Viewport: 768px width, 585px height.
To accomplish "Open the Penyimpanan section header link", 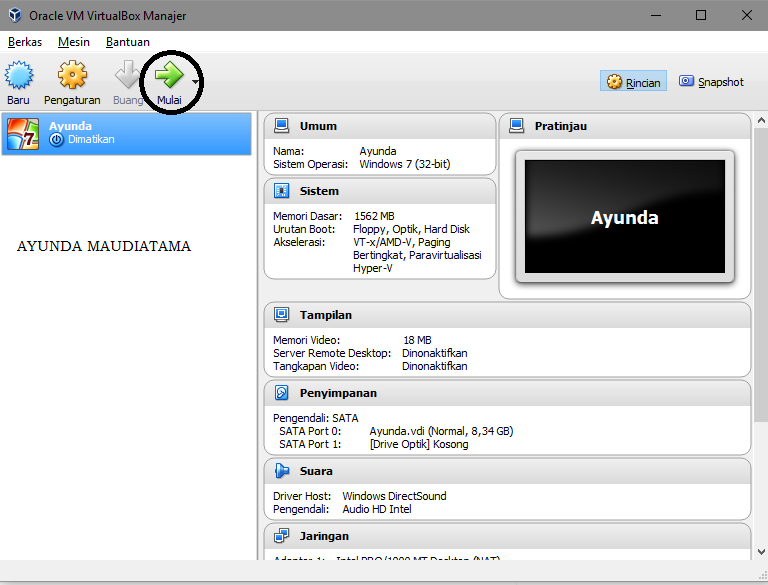I will (338, 393).
